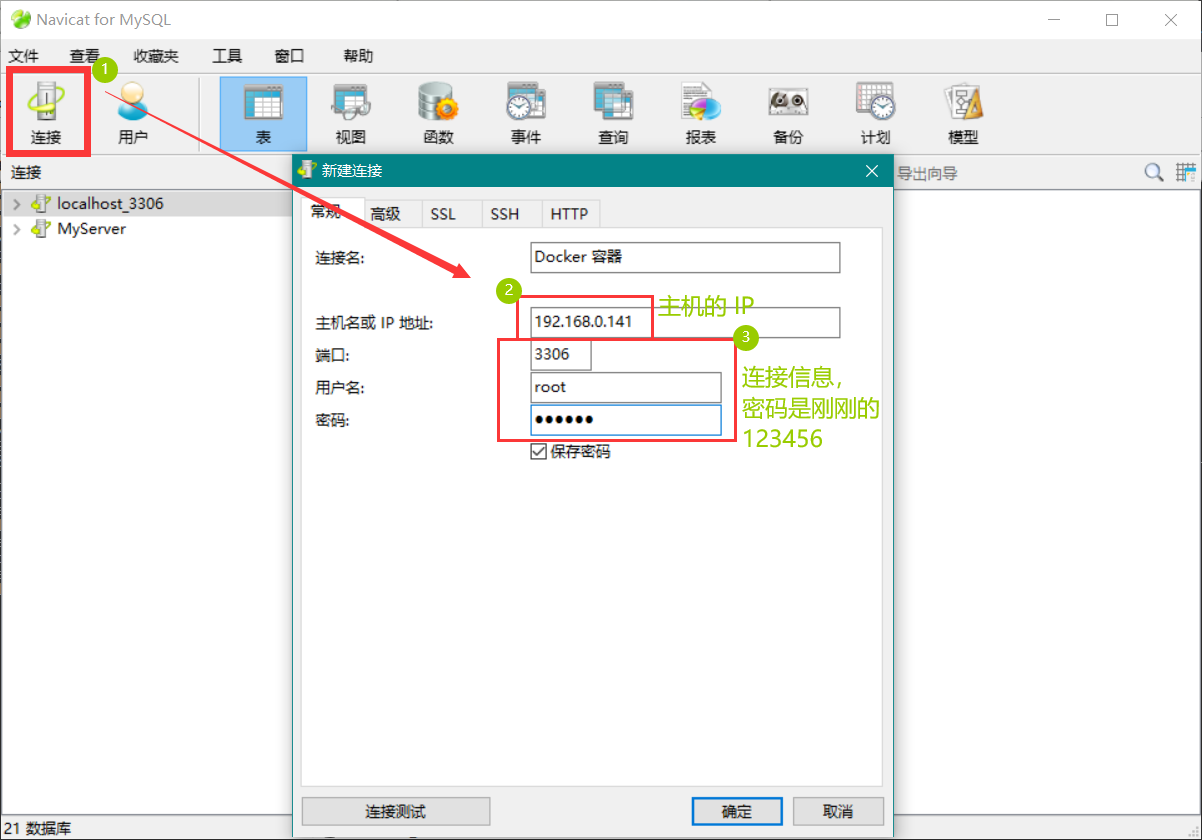1202x840 pixels.
Task: Select the Query (查询) toolbar icon
Action: (x=613, y=112)
